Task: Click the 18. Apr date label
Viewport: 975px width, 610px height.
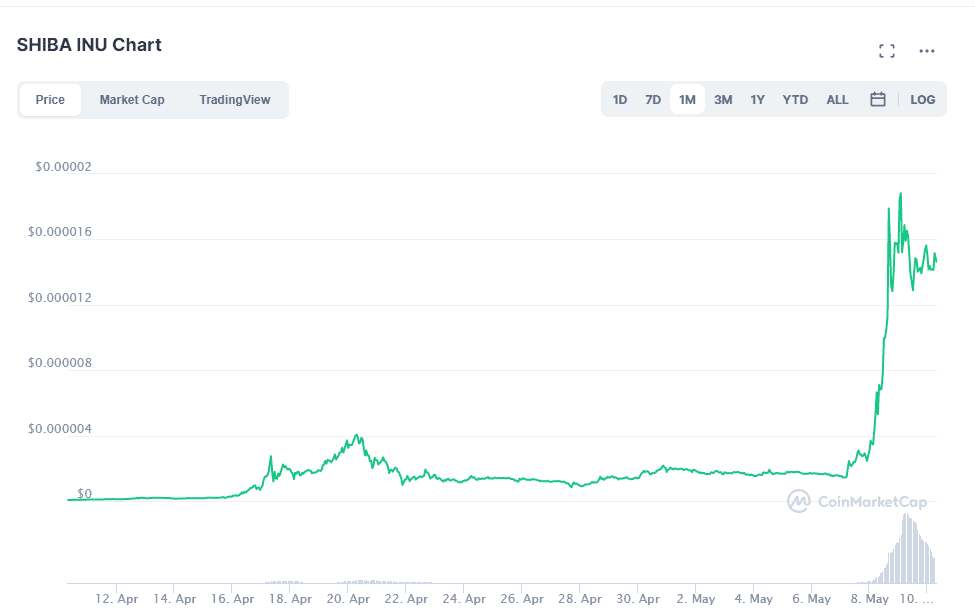Action: (x=290, y=599)
